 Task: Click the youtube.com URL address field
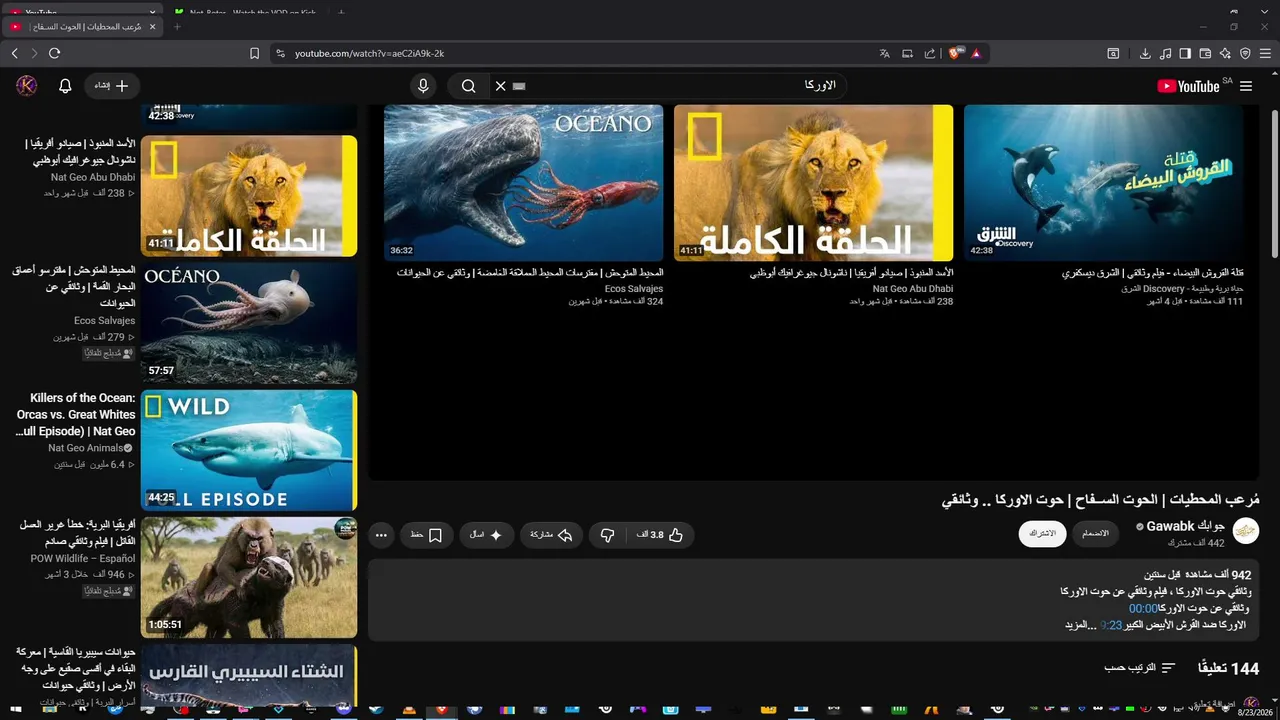pos(580,53)
